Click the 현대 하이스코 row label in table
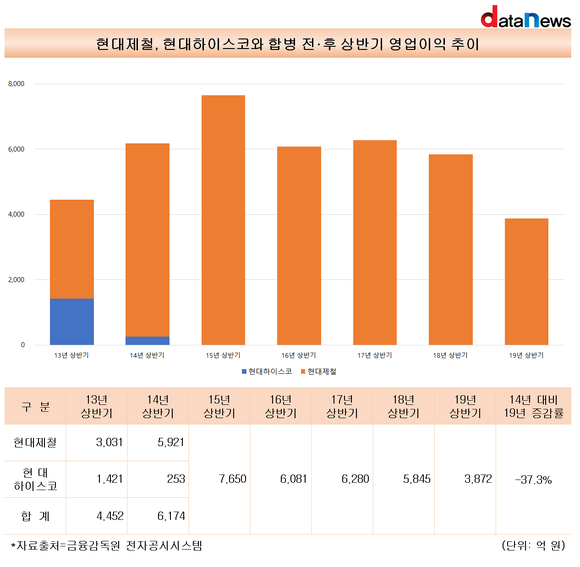 36,479
